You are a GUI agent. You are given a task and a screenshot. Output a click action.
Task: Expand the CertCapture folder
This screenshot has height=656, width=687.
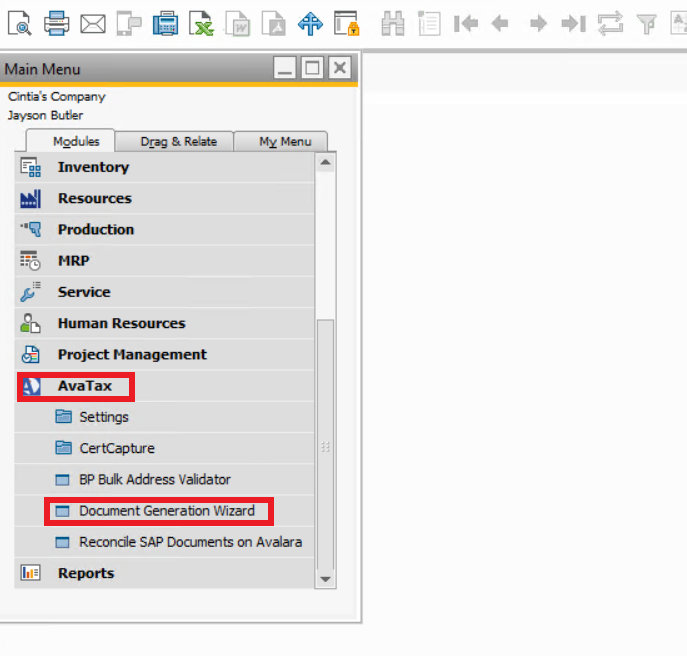coord(165,448)
